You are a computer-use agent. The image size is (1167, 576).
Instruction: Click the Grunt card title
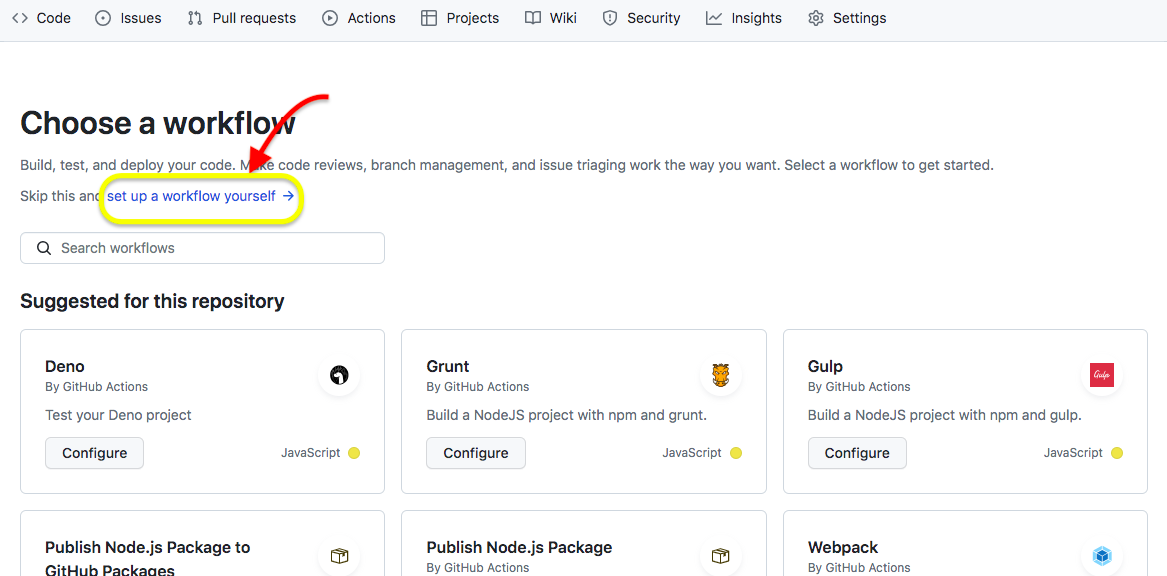[x=448, y=366]
